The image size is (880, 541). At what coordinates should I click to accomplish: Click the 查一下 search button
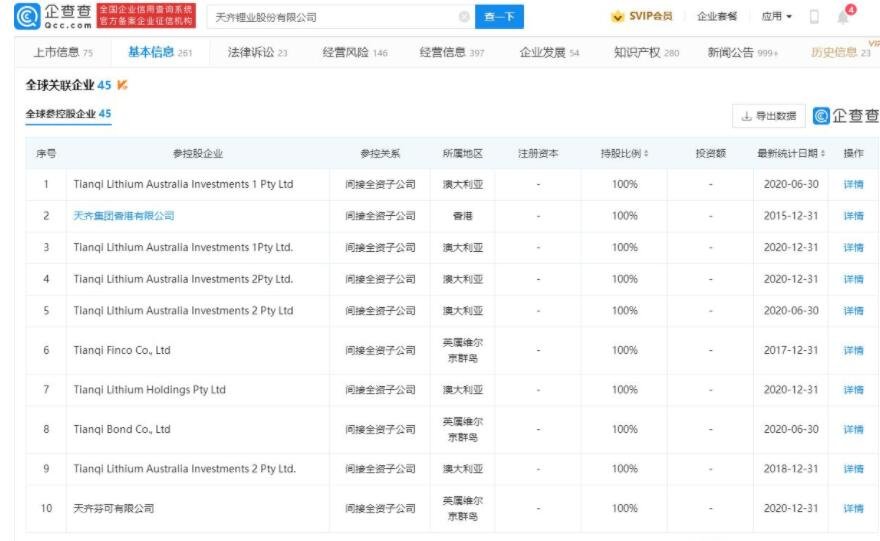499,17
